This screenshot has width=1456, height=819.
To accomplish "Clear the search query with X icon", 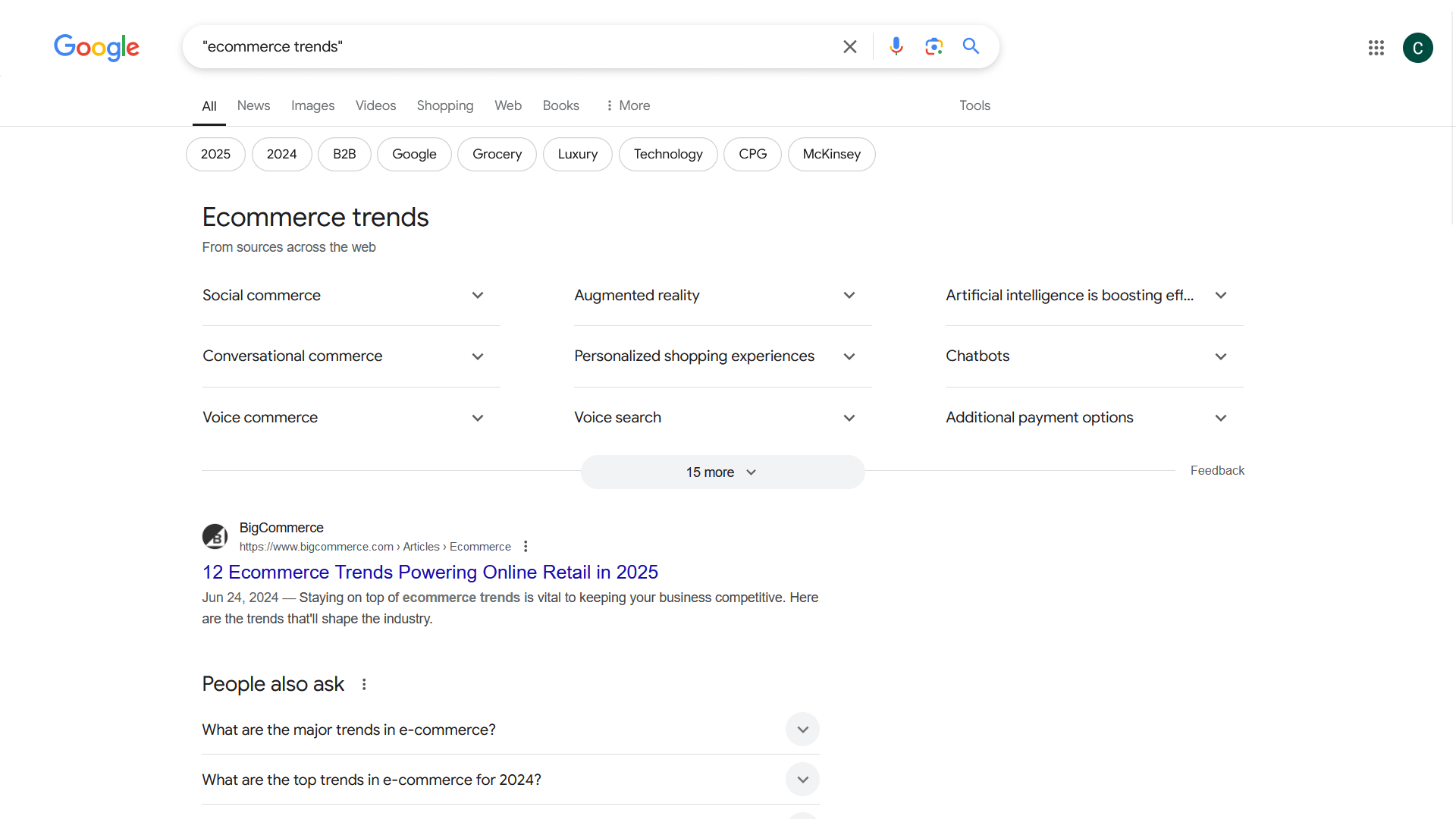I will point(850,47).
